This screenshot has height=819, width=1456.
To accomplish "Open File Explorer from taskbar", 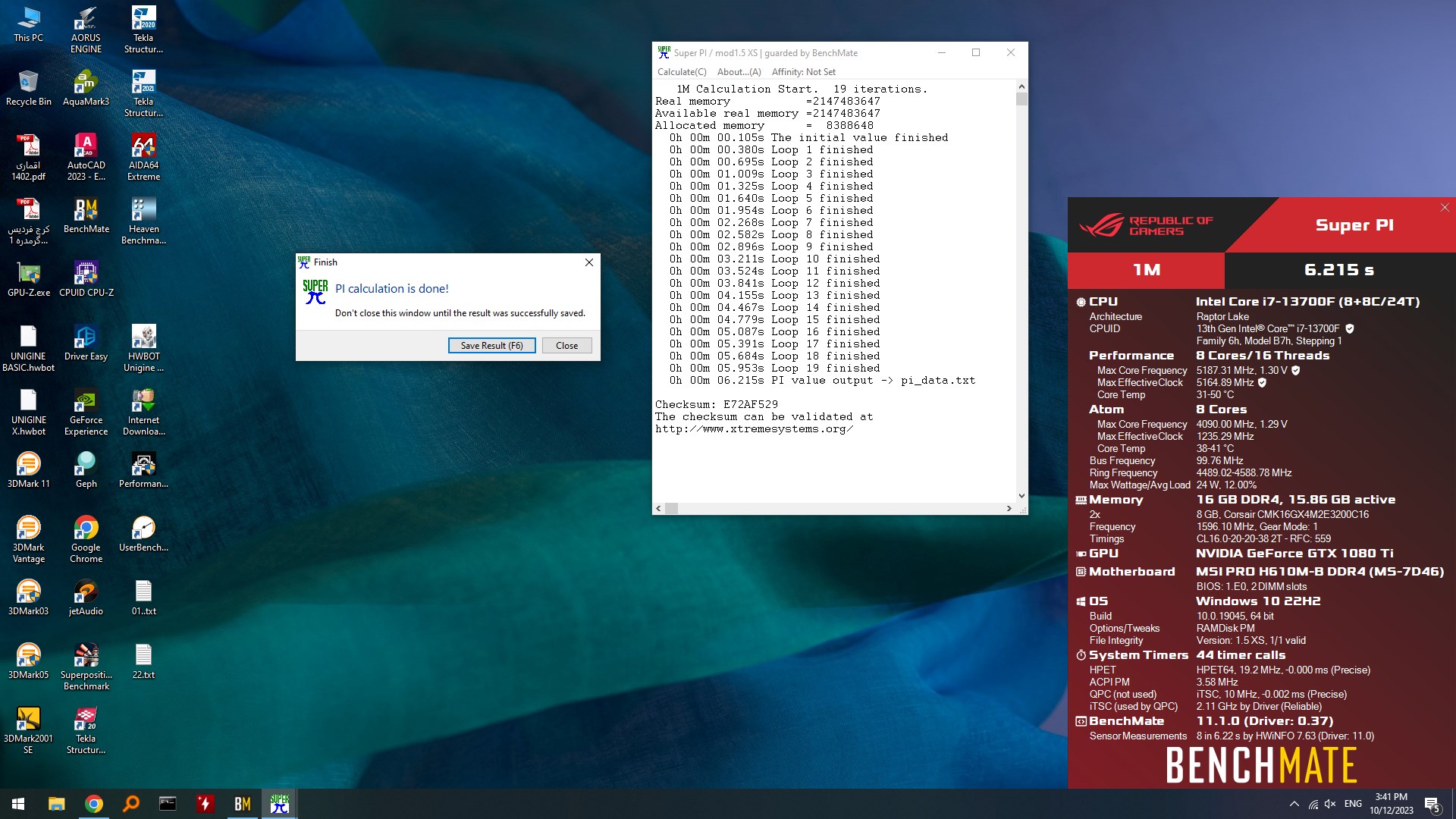I will click(56, 804).
